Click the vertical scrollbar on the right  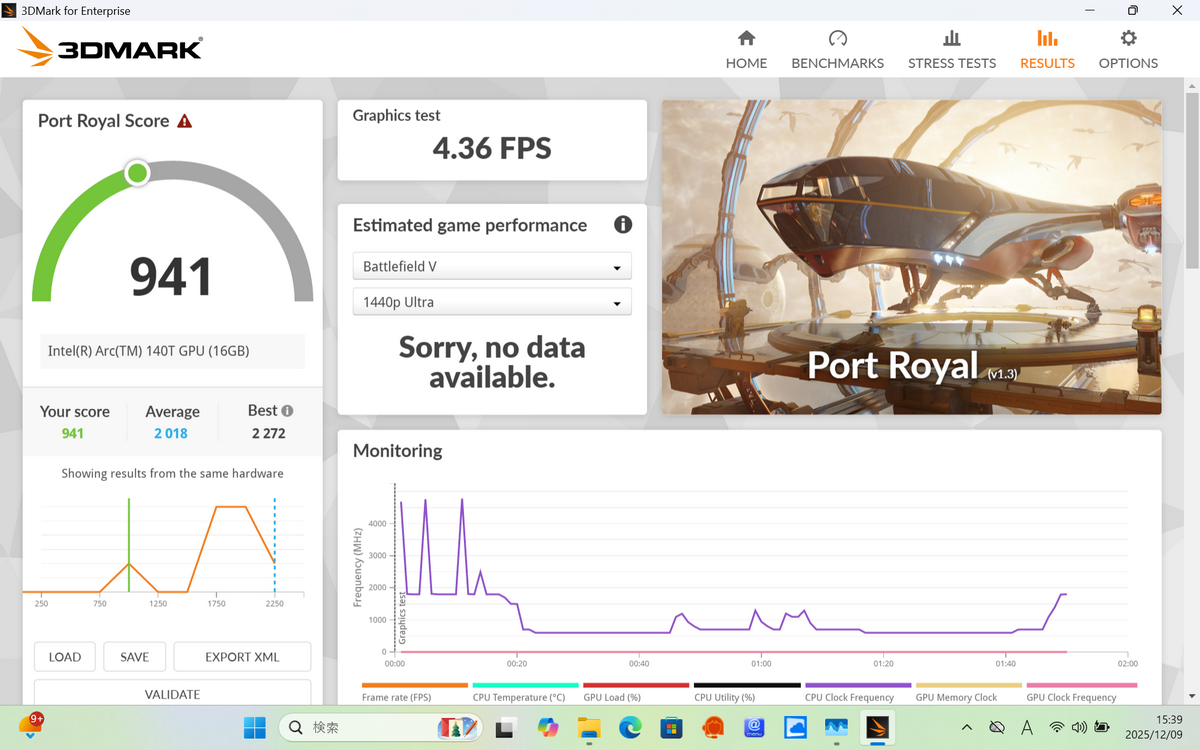click(1191, 180)
